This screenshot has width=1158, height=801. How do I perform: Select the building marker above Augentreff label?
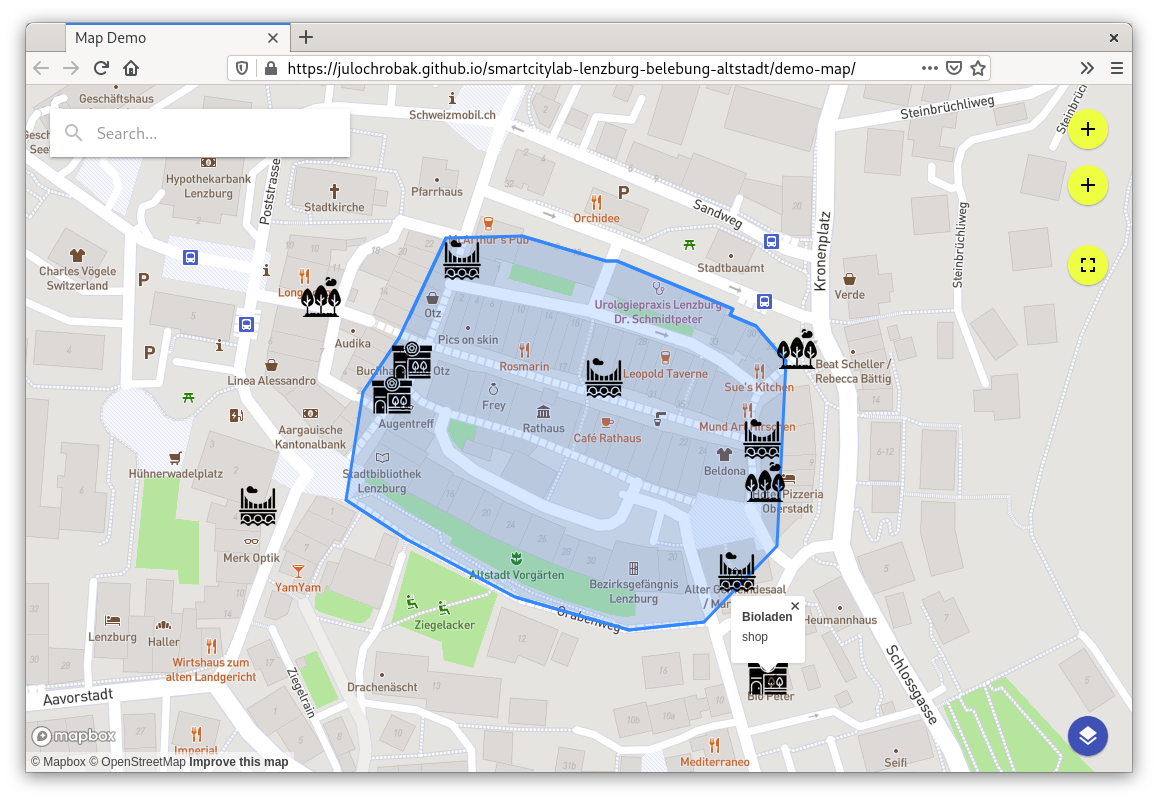pos(392,395)
